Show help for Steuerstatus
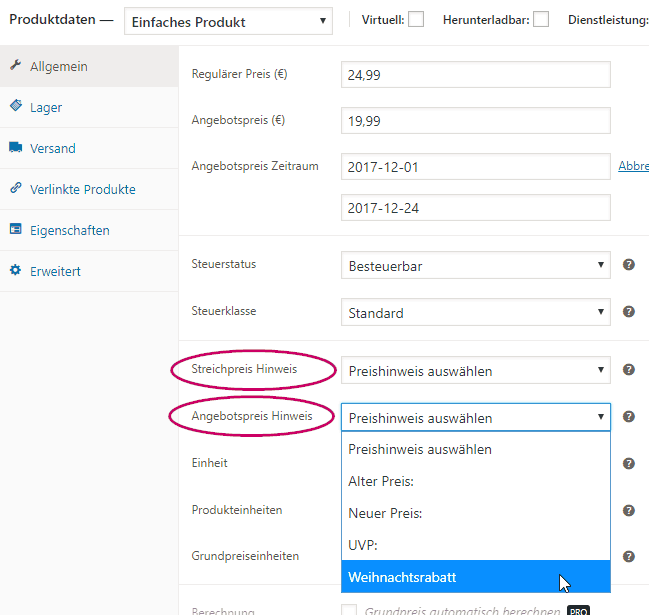This screenshot has height=615, width=649. click(629, 264)
